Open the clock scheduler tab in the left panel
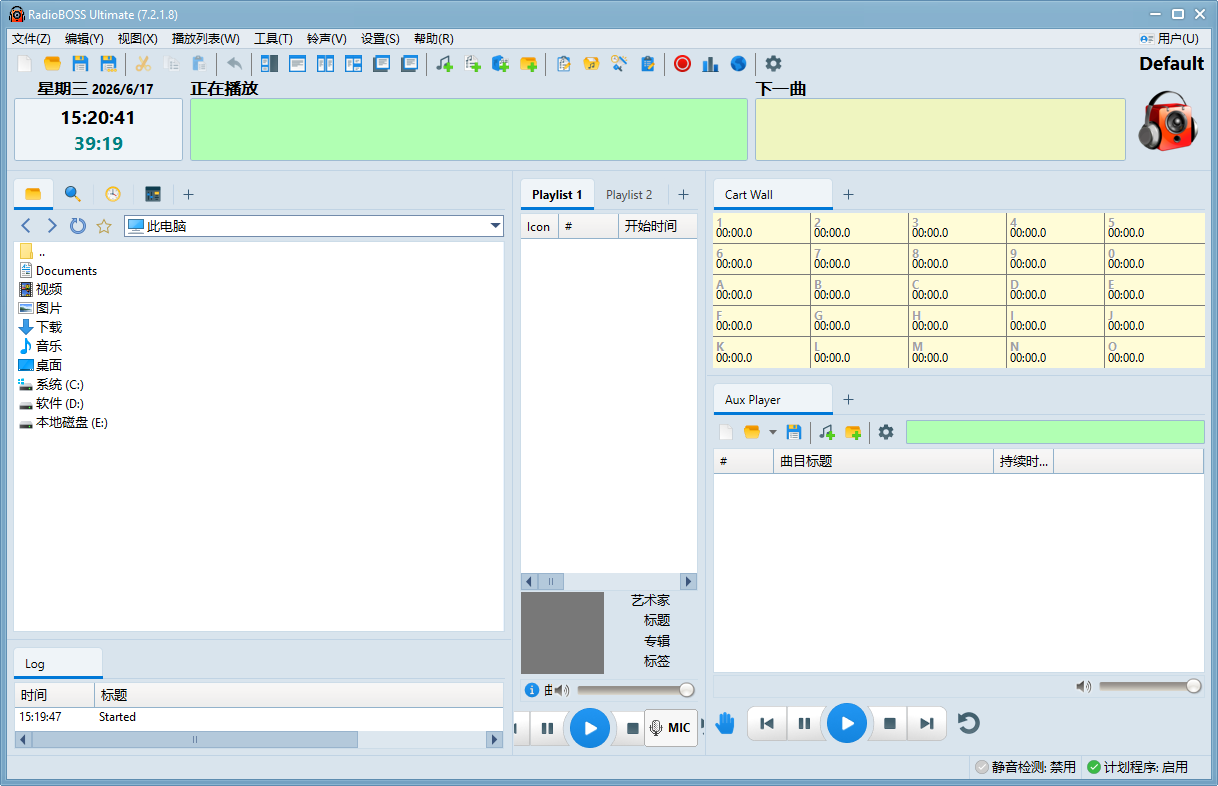The image size is (1218, 786). (x=113, y=194)
